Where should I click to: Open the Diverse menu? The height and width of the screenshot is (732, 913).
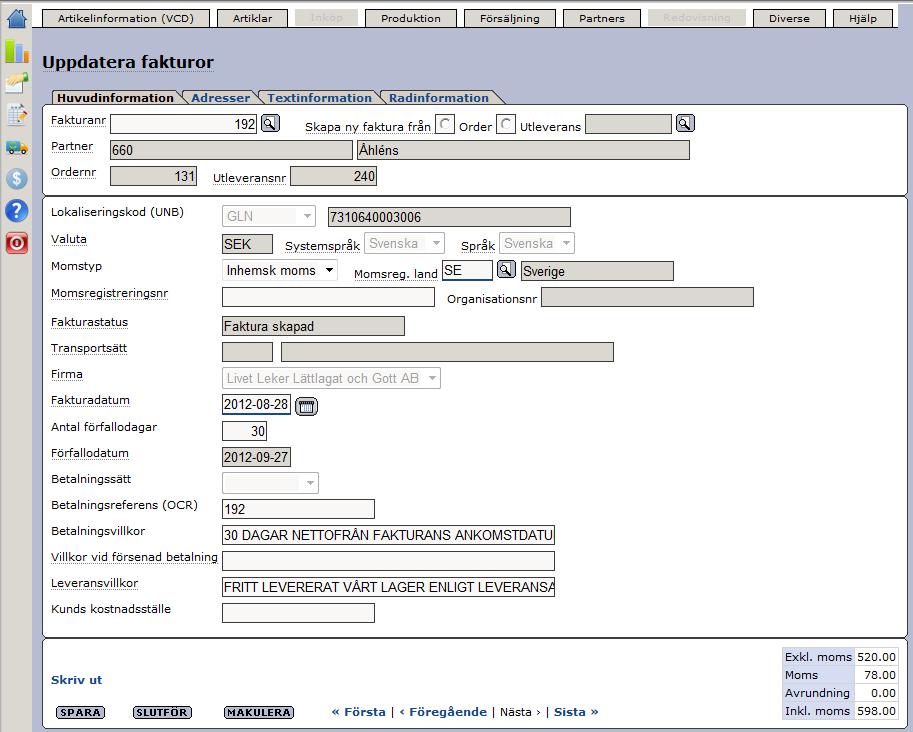pyautogui.click(x=789, y=18)
